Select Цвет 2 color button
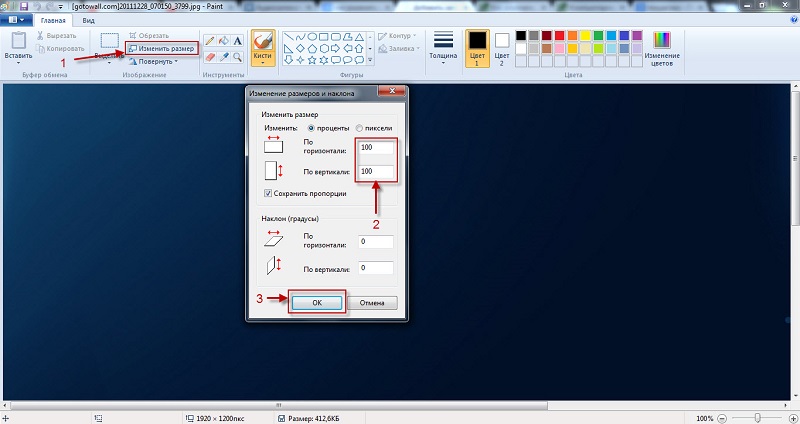The width and height of the screenshot is (800, 424). click(x=502, y=48)
